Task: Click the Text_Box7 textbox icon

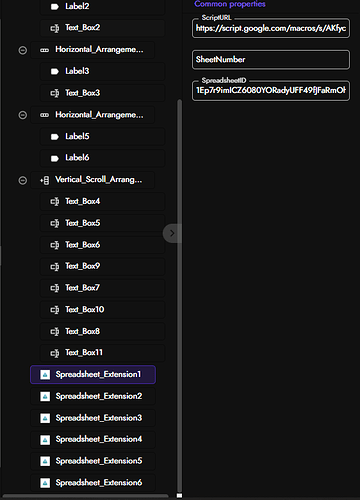Action: (x=55, y=288)
